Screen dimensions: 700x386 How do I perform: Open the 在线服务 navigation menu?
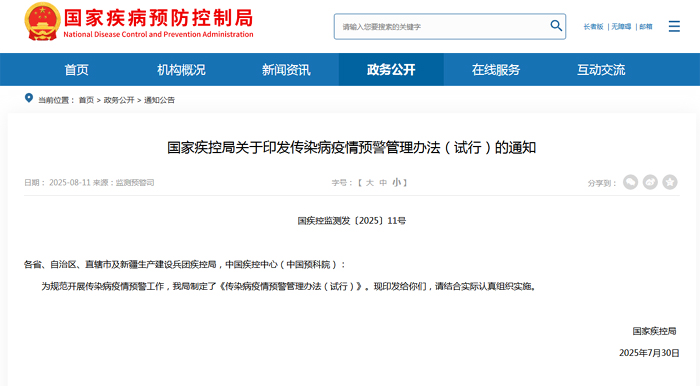point(496,70)
